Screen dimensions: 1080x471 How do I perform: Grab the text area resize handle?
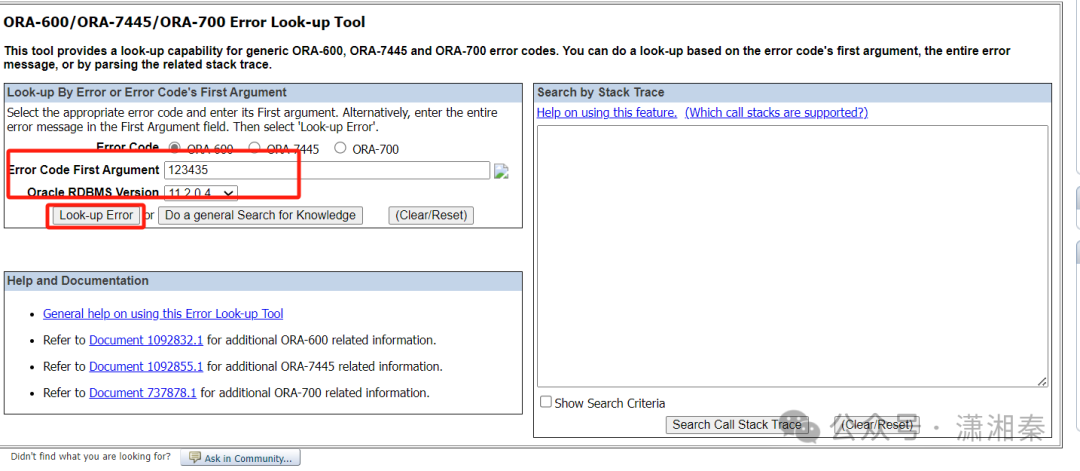(x=1042, y=381)
